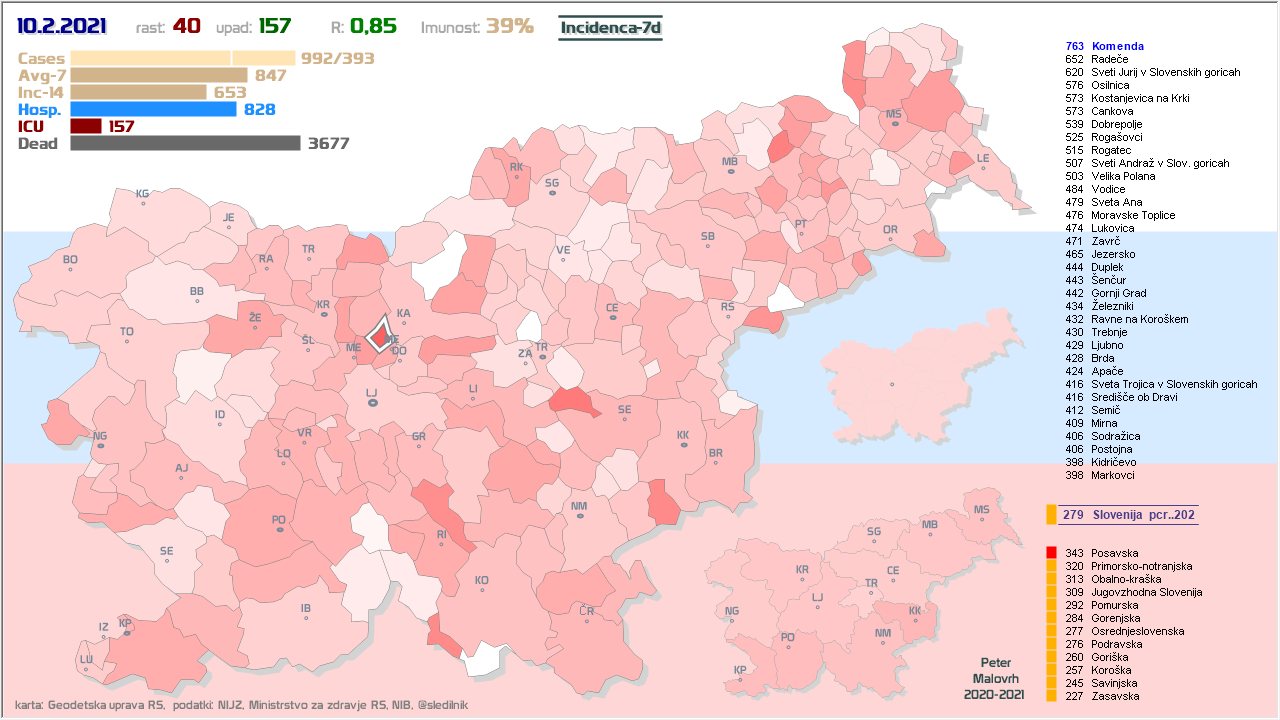Click the gray Dead bar
Viewport: 1280px width, 720px height.
185,143
